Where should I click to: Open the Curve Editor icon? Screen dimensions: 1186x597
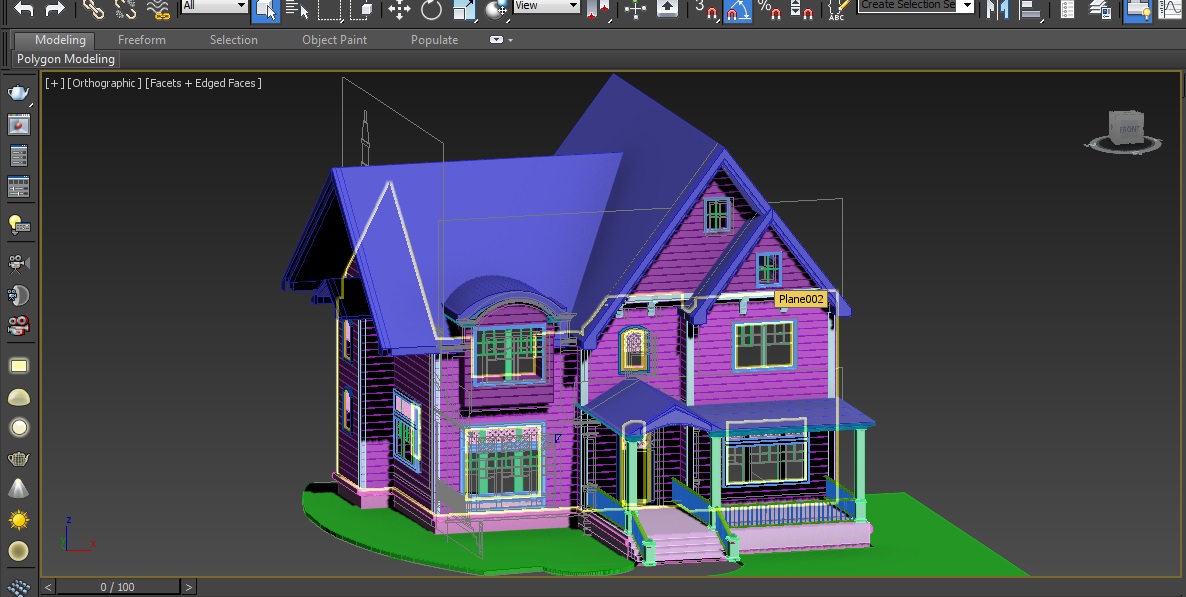[1167, 9]
